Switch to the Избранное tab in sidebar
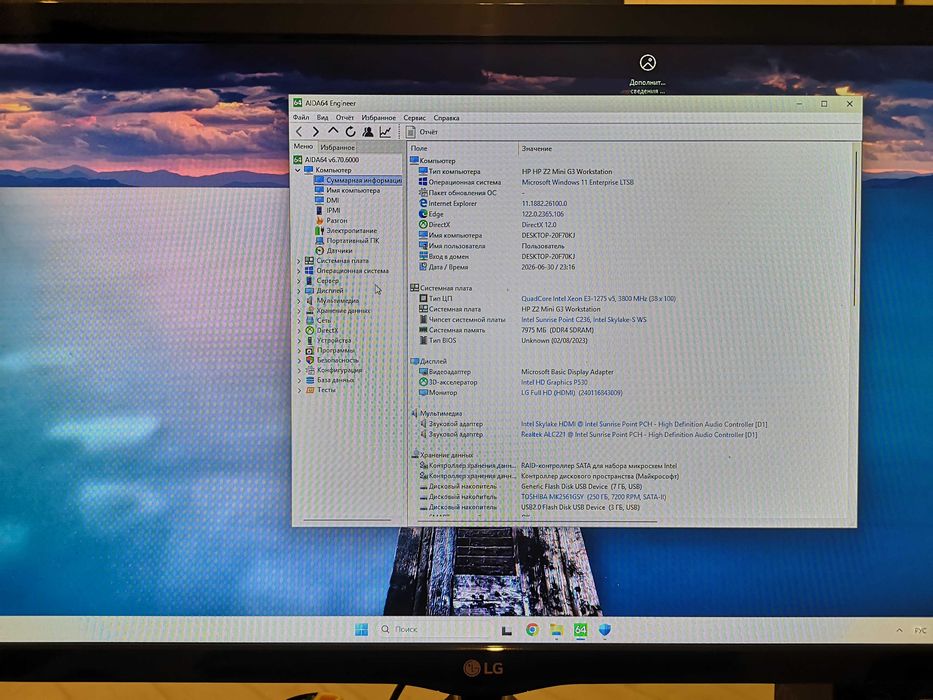933x700 pixels. tap(337, 147)
